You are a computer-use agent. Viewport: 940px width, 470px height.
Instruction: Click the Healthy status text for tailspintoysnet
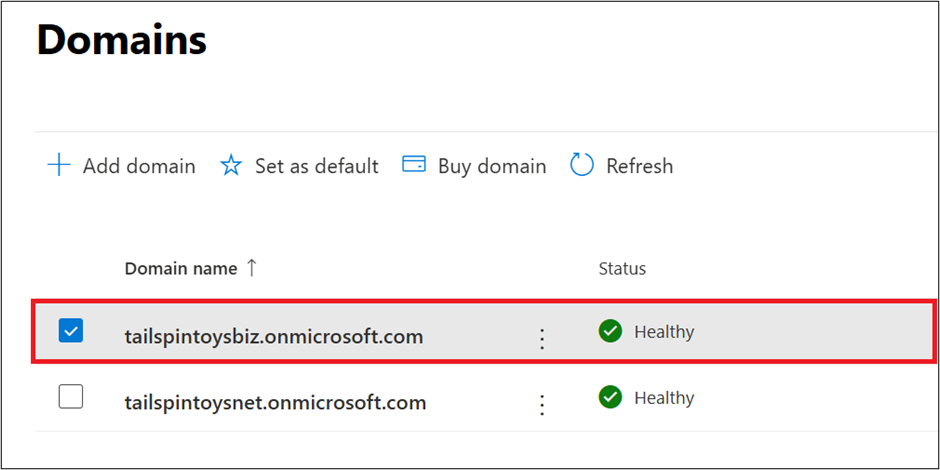pos(664,398)
